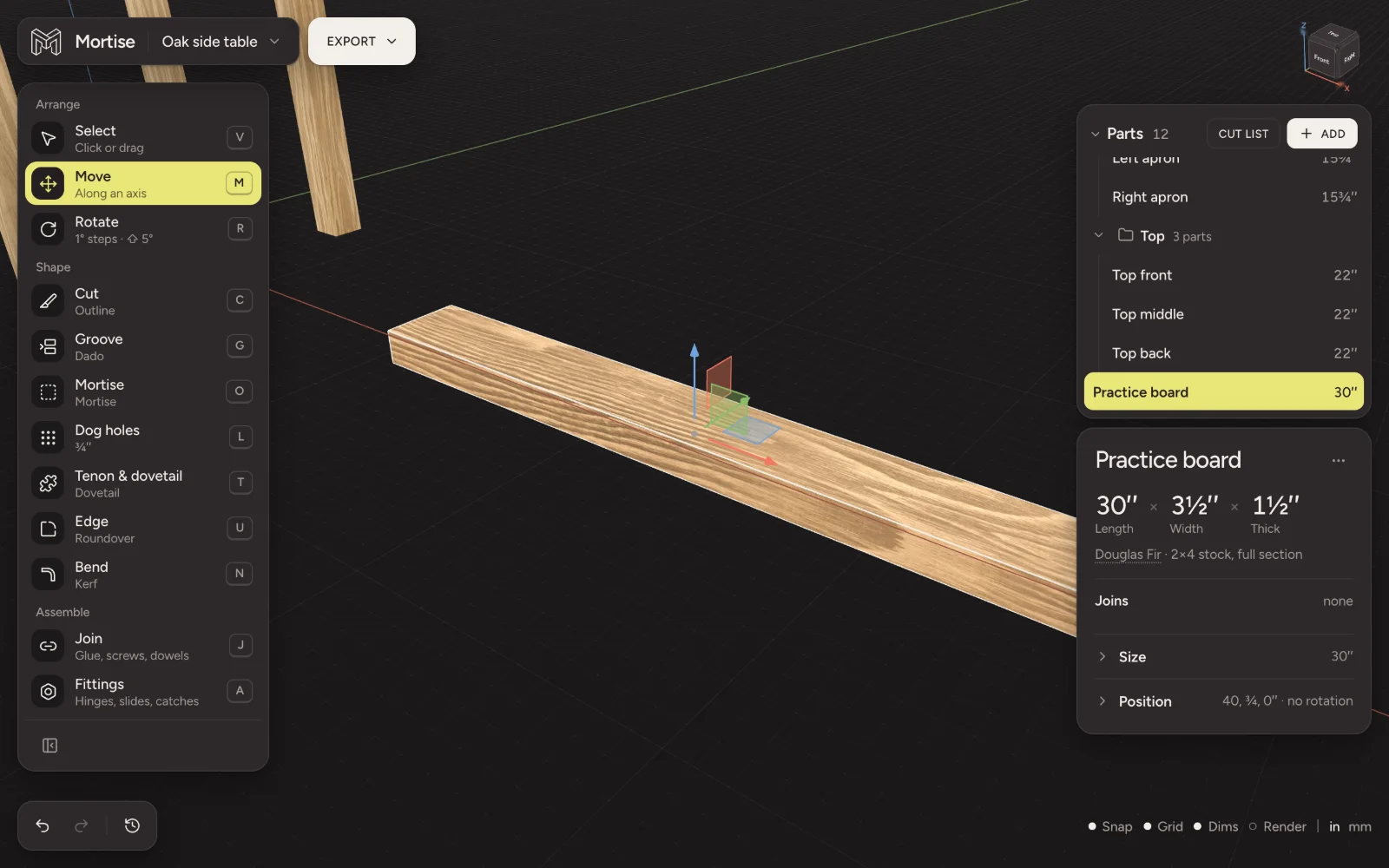Select the Top back part

point(1224,353)
